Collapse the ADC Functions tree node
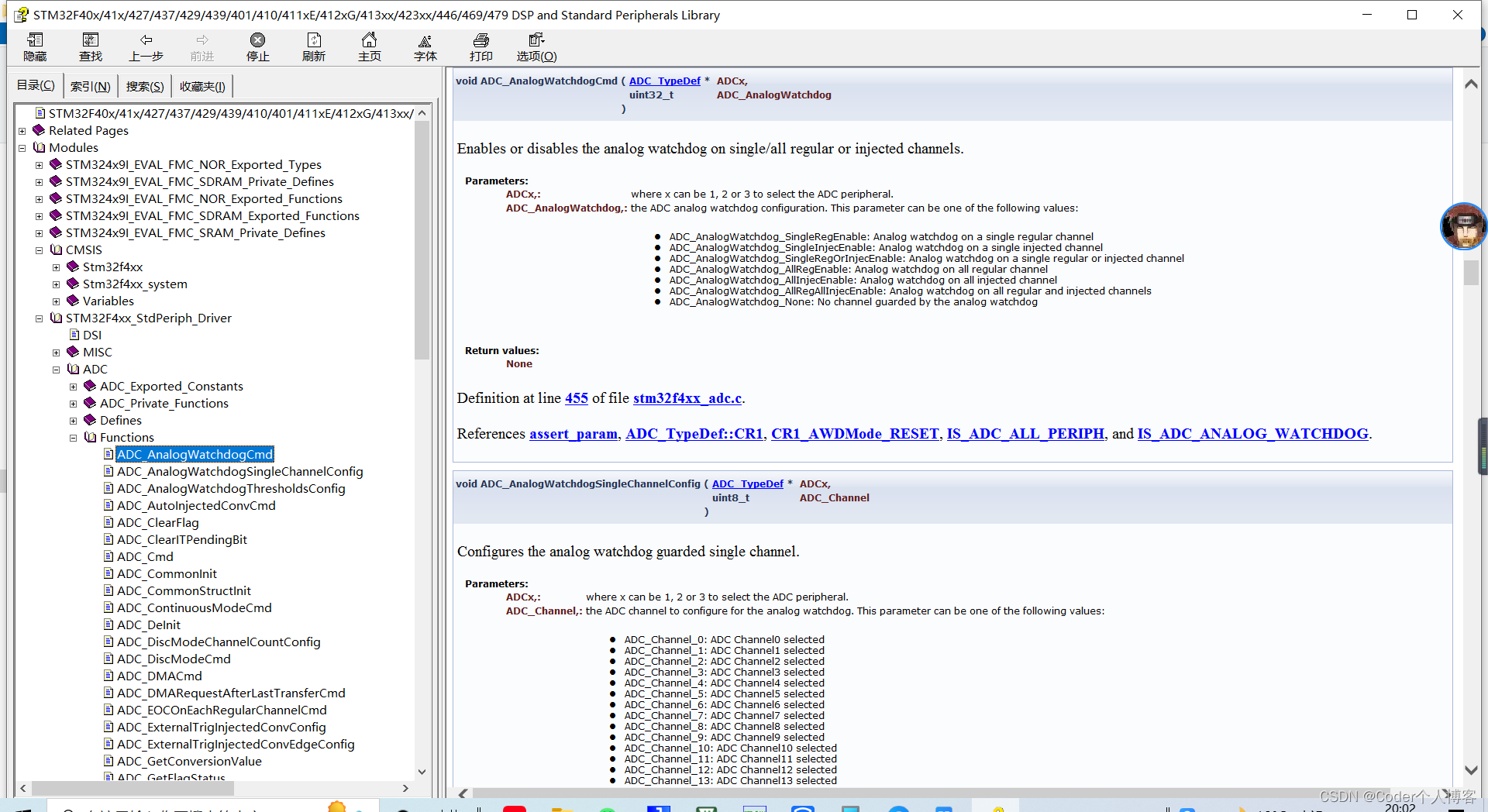This screenshot has width=1488, height=812. pos(74,438)
